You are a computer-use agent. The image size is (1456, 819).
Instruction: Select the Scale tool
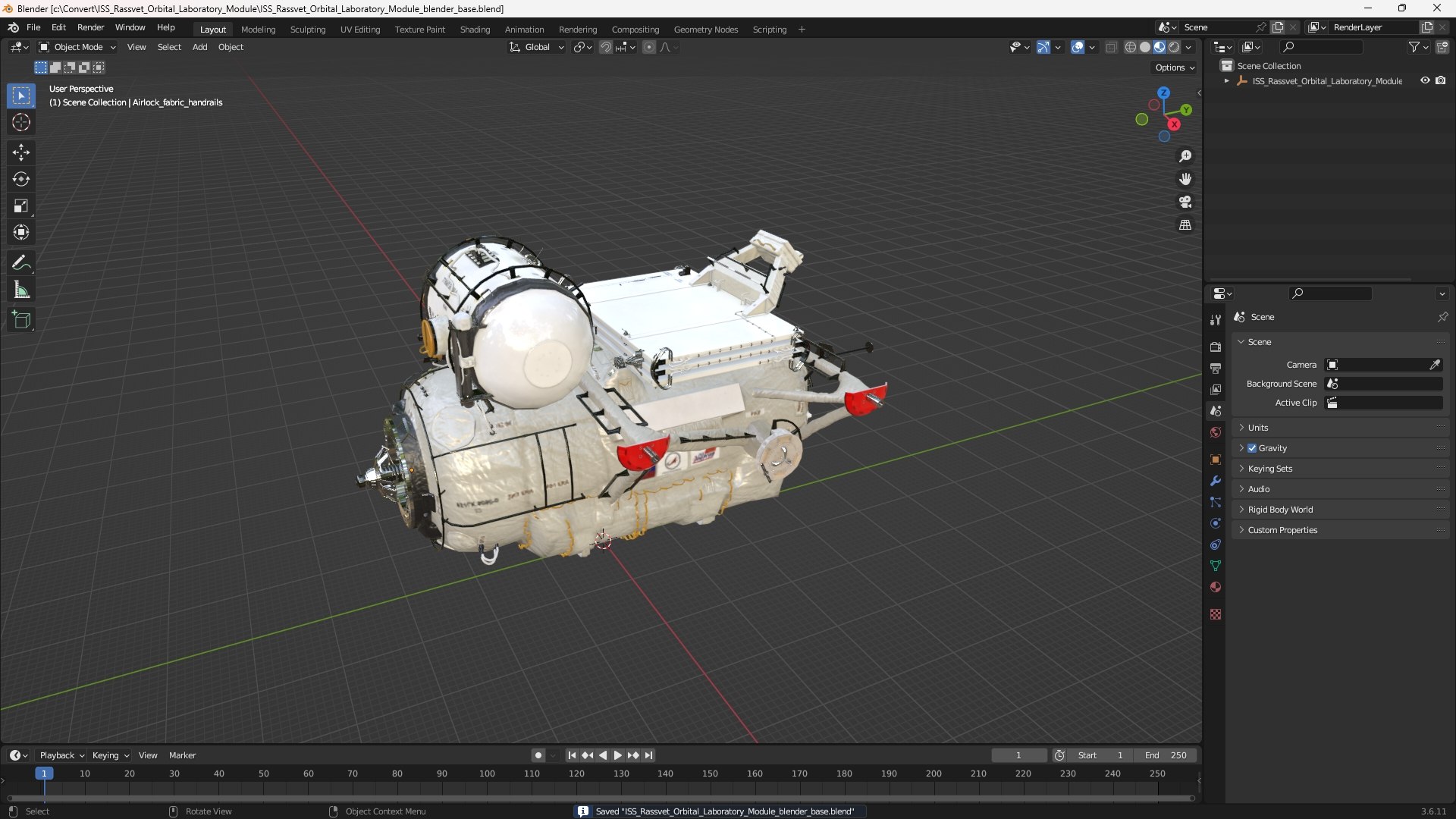coord(21,206)
